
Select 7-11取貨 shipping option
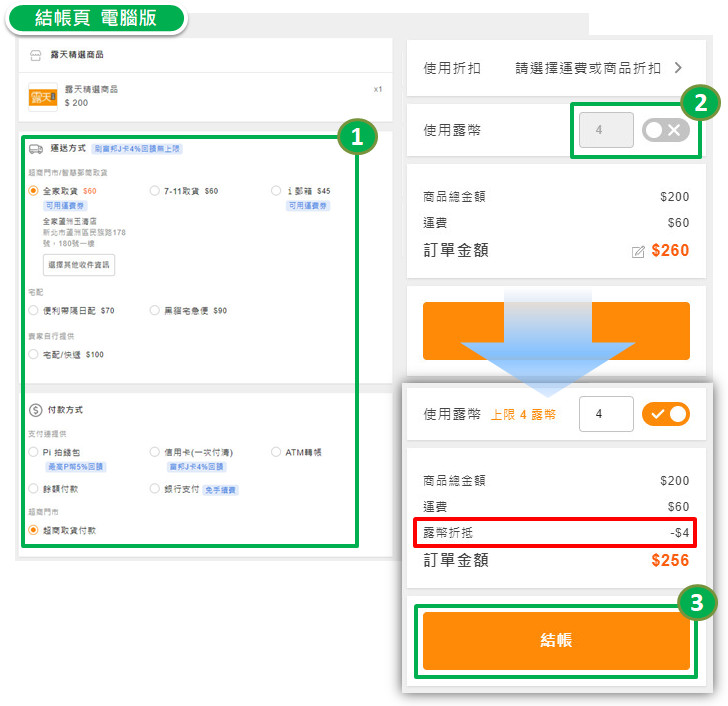154,190
